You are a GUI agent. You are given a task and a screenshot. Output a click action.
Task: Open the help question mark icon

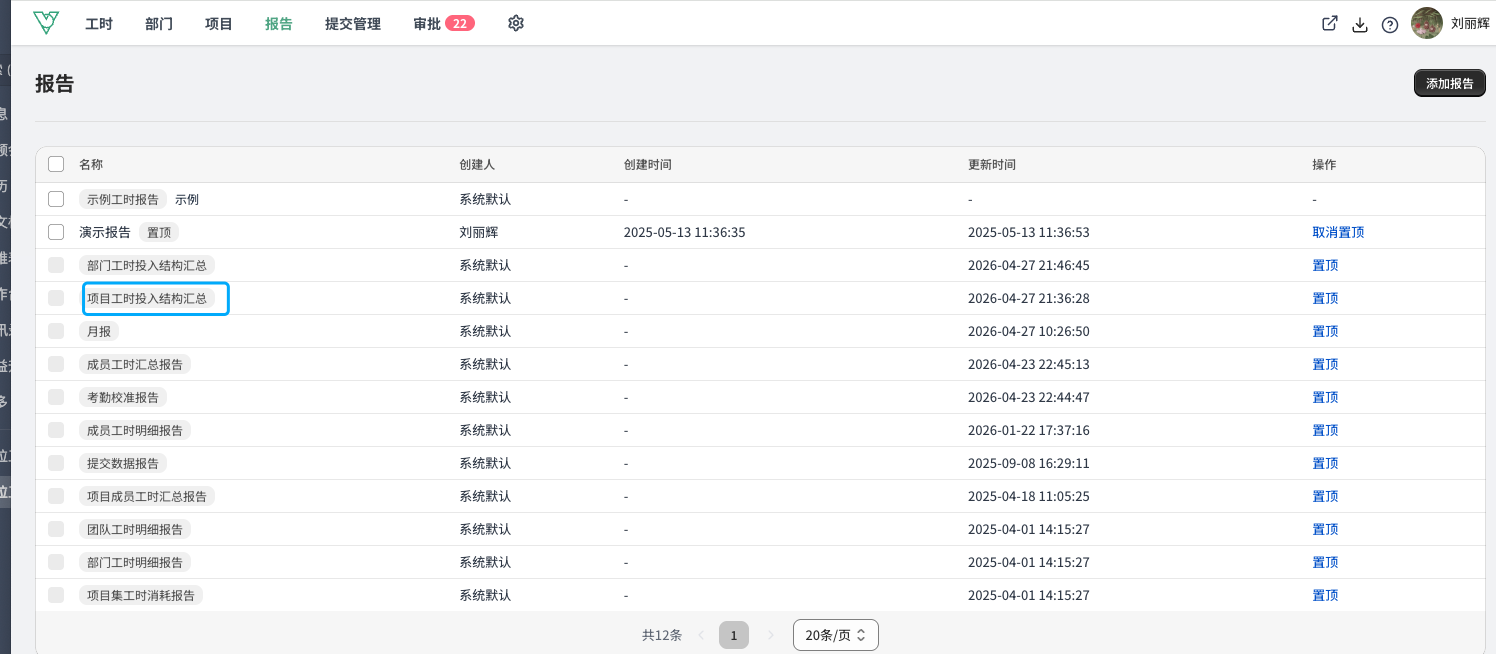[x=1390, y=25]
